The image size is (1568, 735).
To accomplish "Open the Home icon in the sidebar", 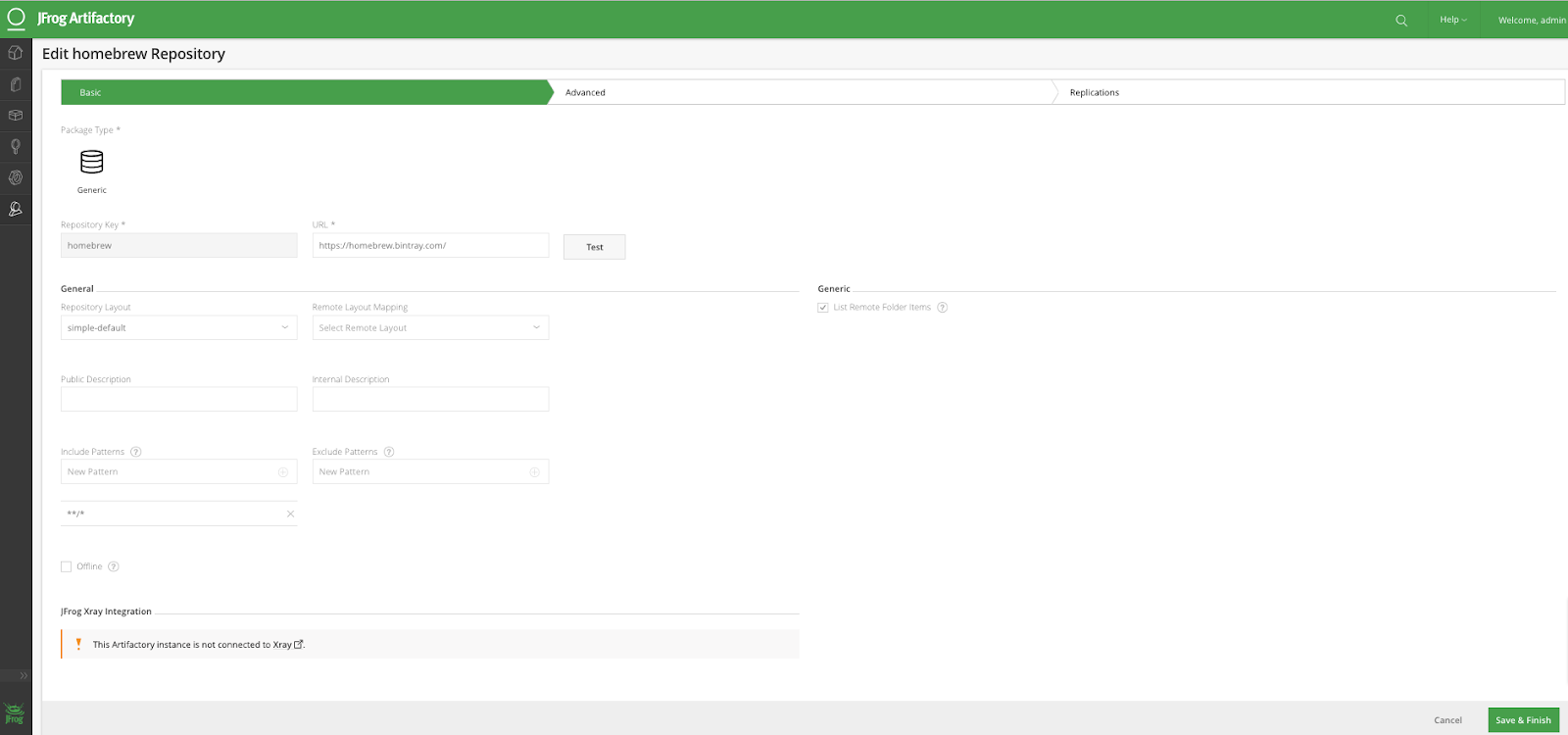I will click(16, 53).
